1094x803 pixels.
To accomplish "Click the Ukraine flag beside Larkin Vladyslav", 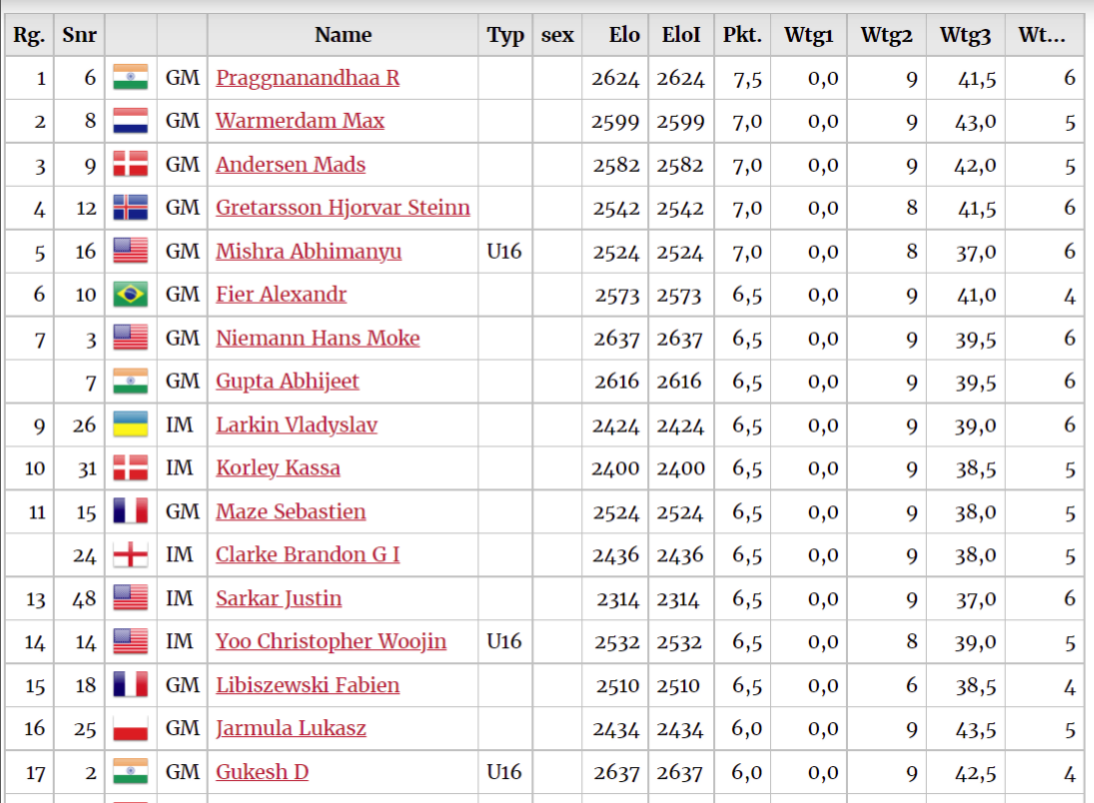I will tap(130, 424).
